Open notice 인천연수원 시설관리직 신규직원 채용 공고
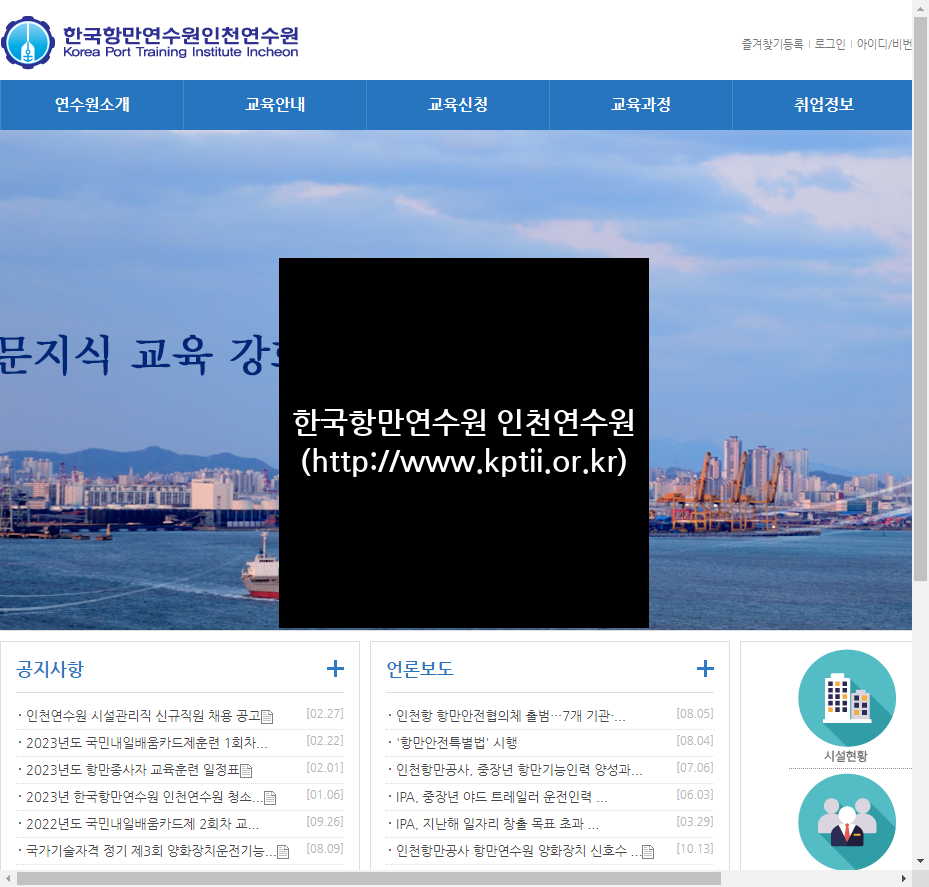This screenshot has height=887, width=929. 143,716
